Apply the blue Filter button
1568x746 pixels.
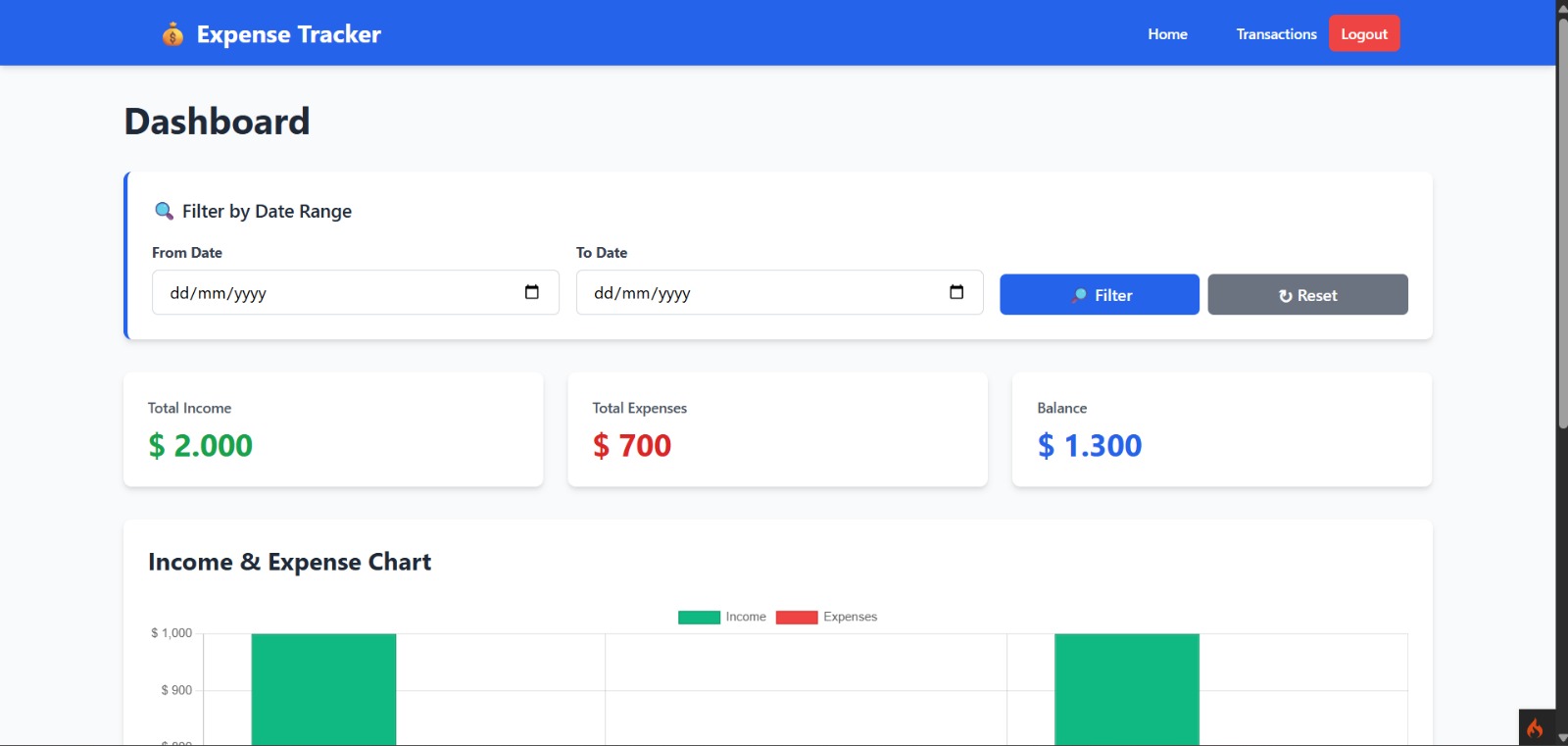point(1099,295)
